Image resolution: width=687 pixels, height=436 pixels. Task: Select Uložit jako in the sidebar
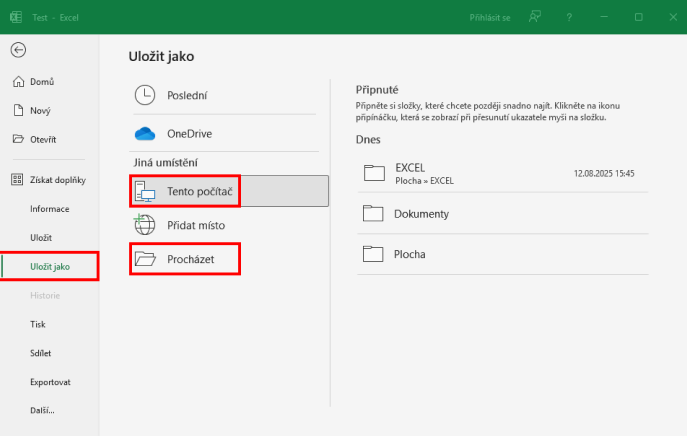50,266
